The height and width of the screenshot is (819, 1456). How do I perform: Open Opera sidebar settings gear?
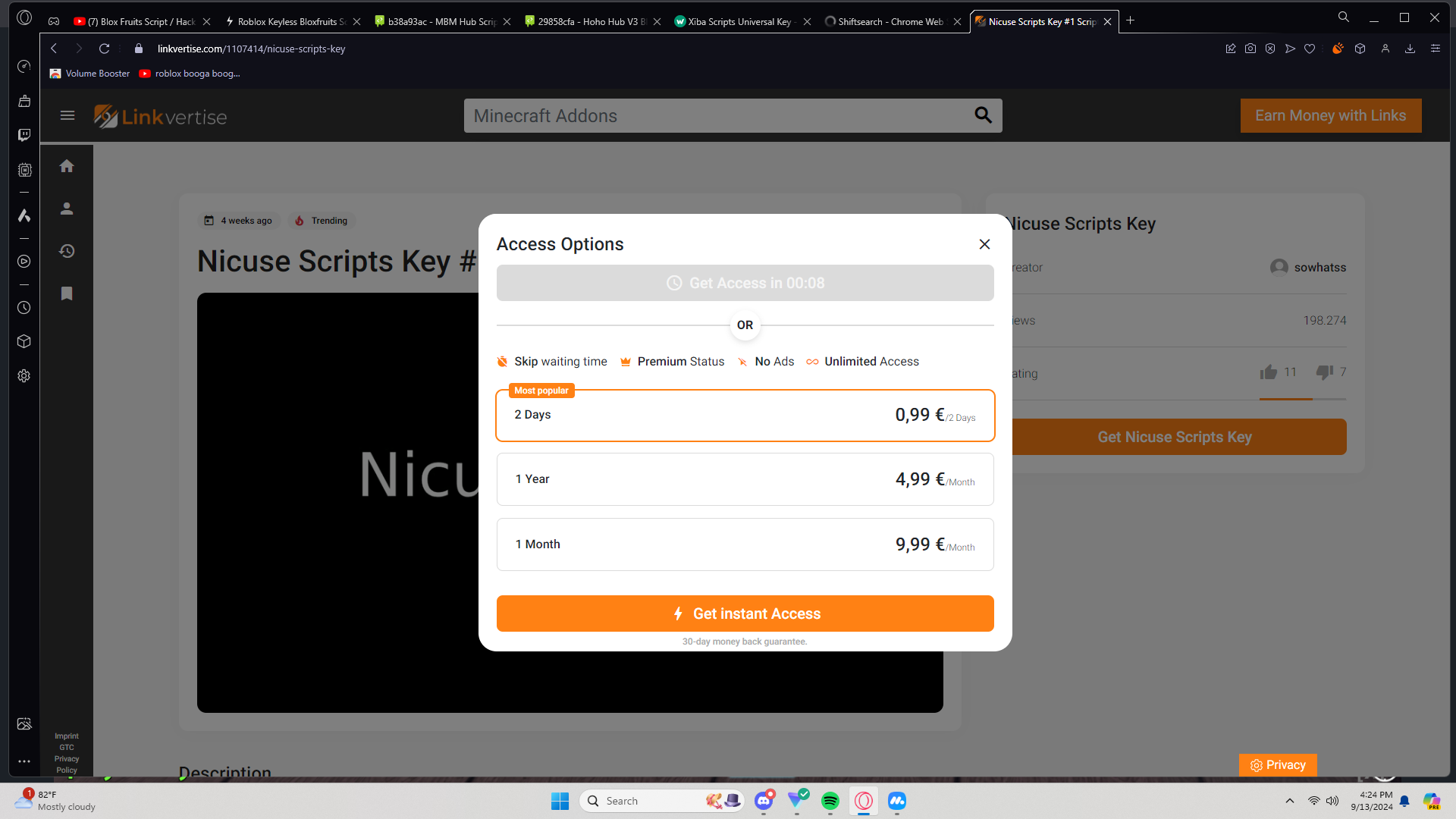(24, 376)
